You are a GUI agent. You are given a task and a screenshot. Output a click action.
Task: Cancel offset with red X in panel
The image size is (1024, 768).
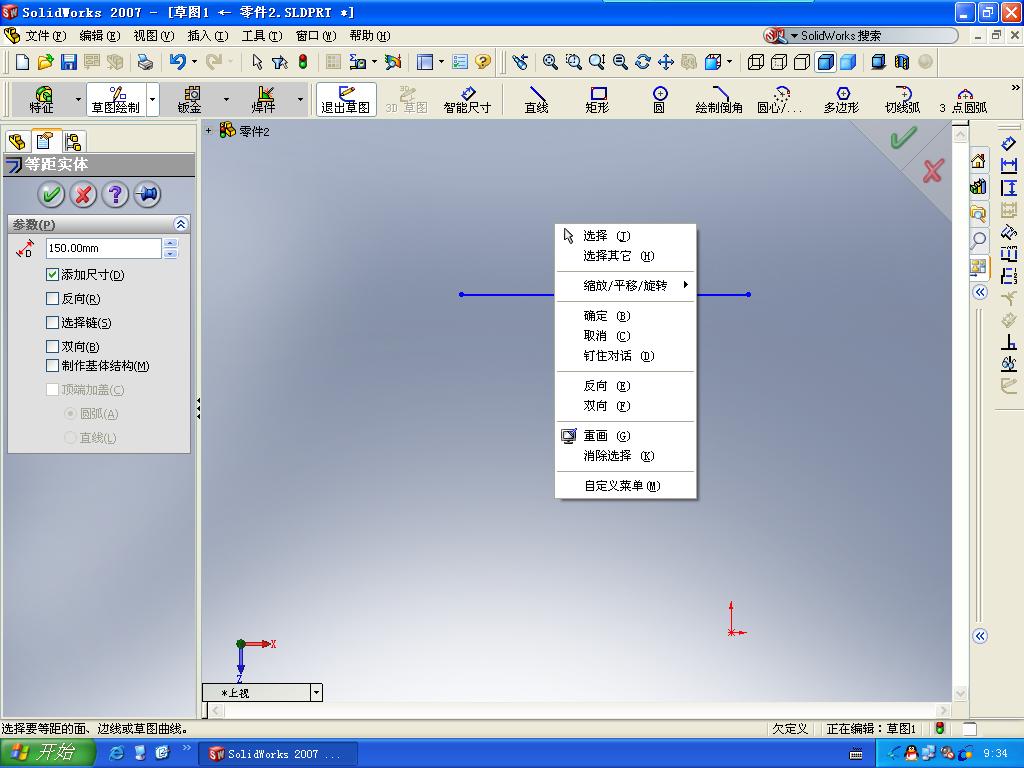tap(83, 195)
